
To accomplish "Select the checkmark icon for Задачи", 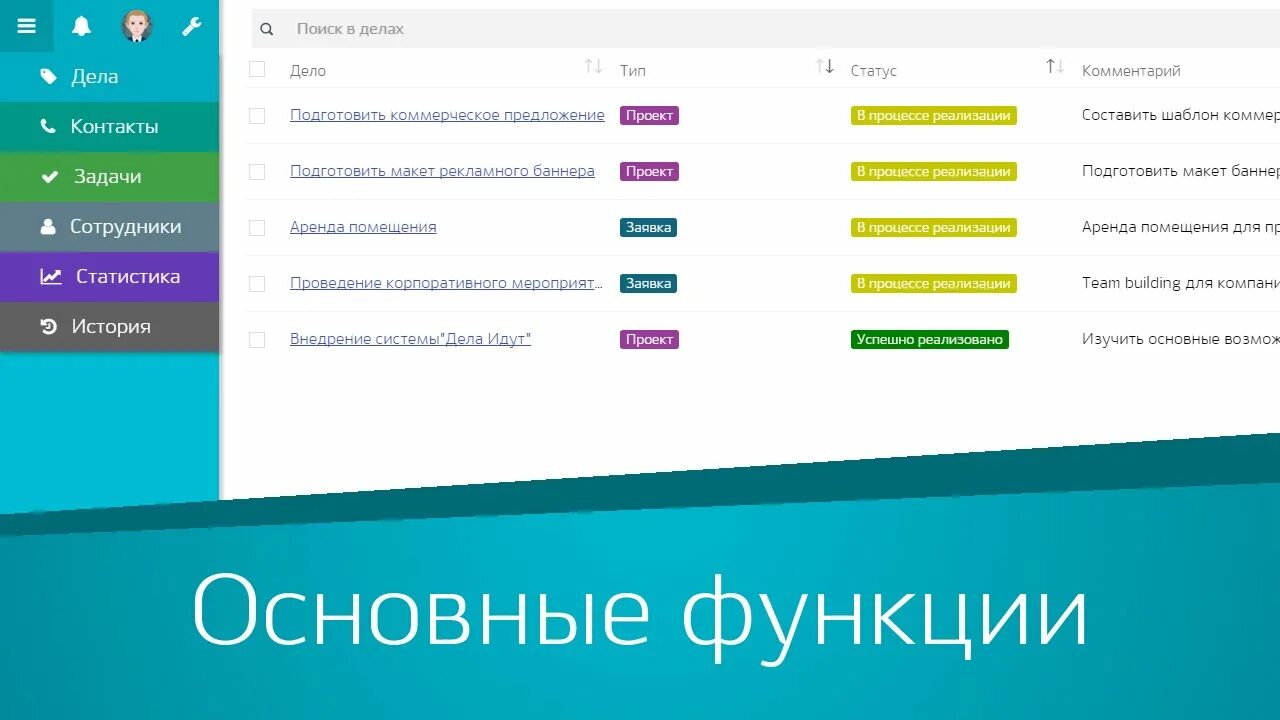I will [x=50, y=176].
